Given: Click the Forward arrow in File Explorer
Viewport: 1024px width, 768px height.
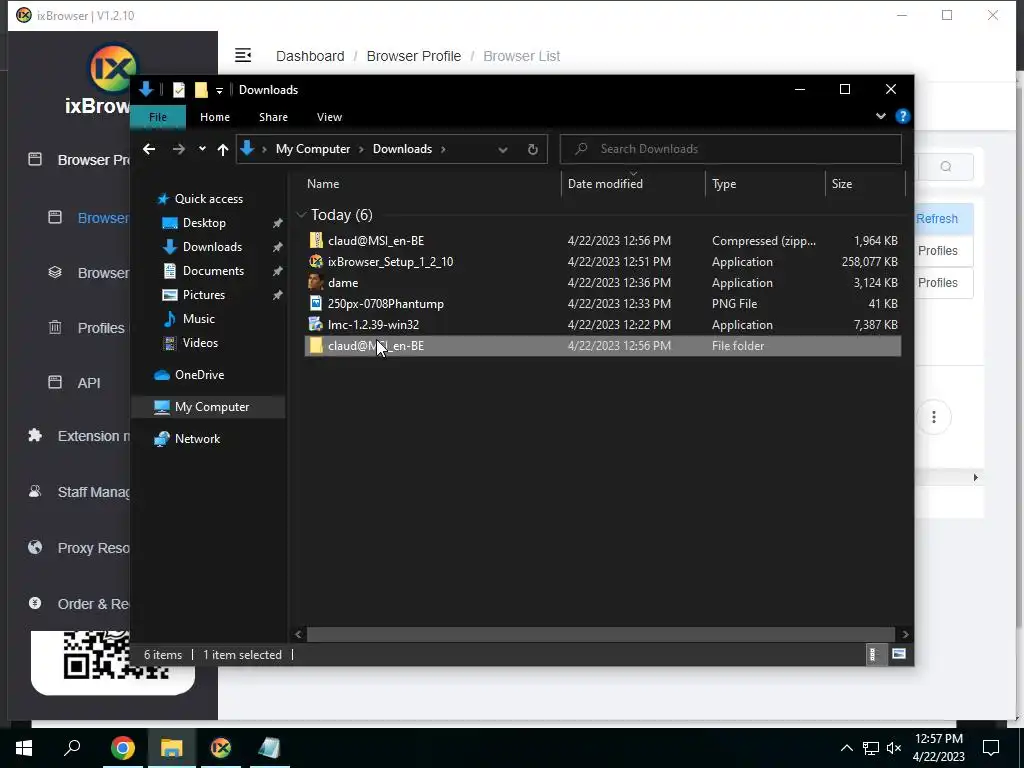Looking at the screenshot, I should click(178, 149).
